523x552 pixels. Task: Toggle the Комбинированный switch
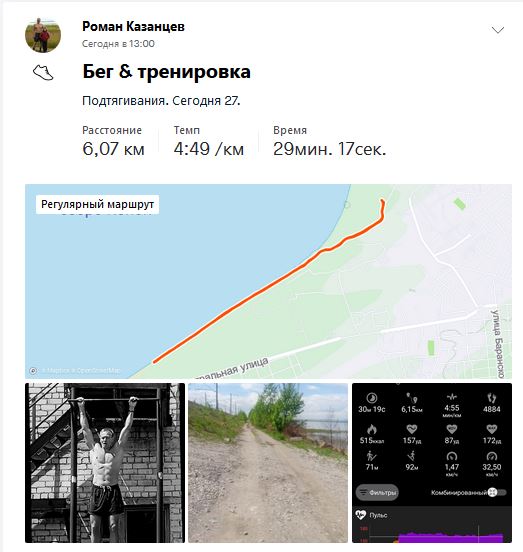pos(498,493)
